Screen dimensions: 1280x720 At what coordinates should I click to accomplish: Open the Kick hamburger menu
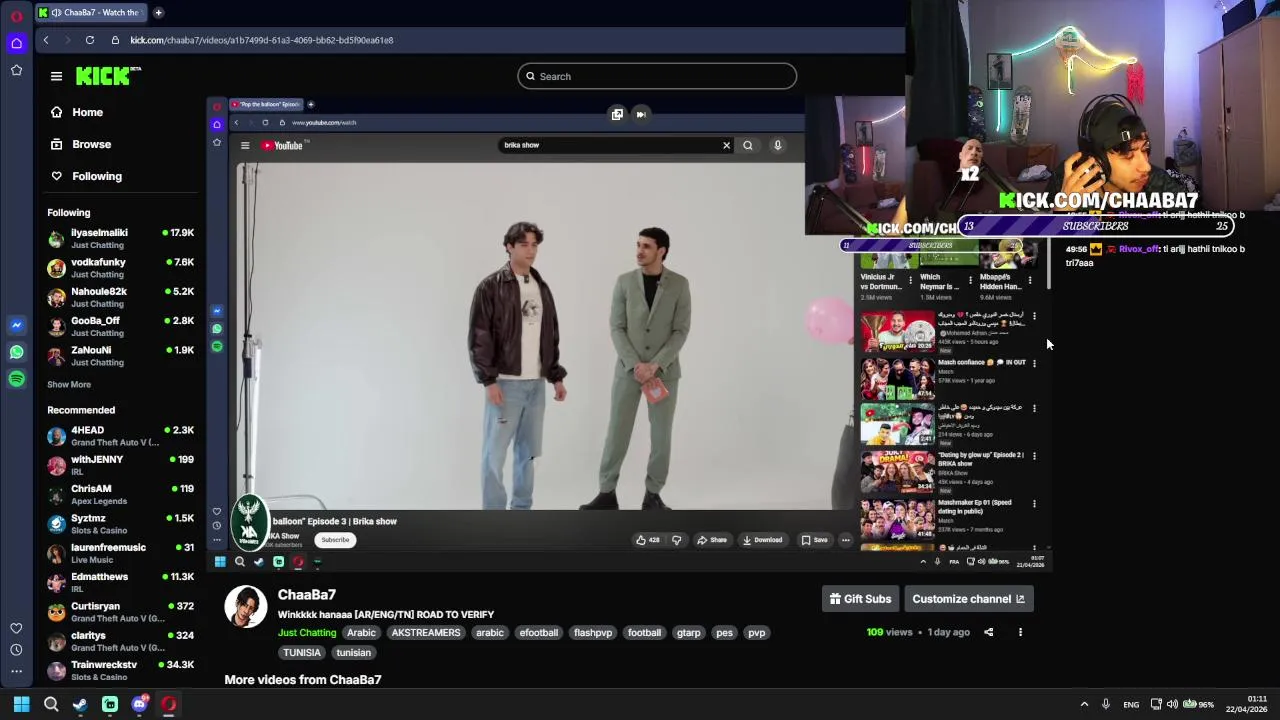click(x=56, y=76)
